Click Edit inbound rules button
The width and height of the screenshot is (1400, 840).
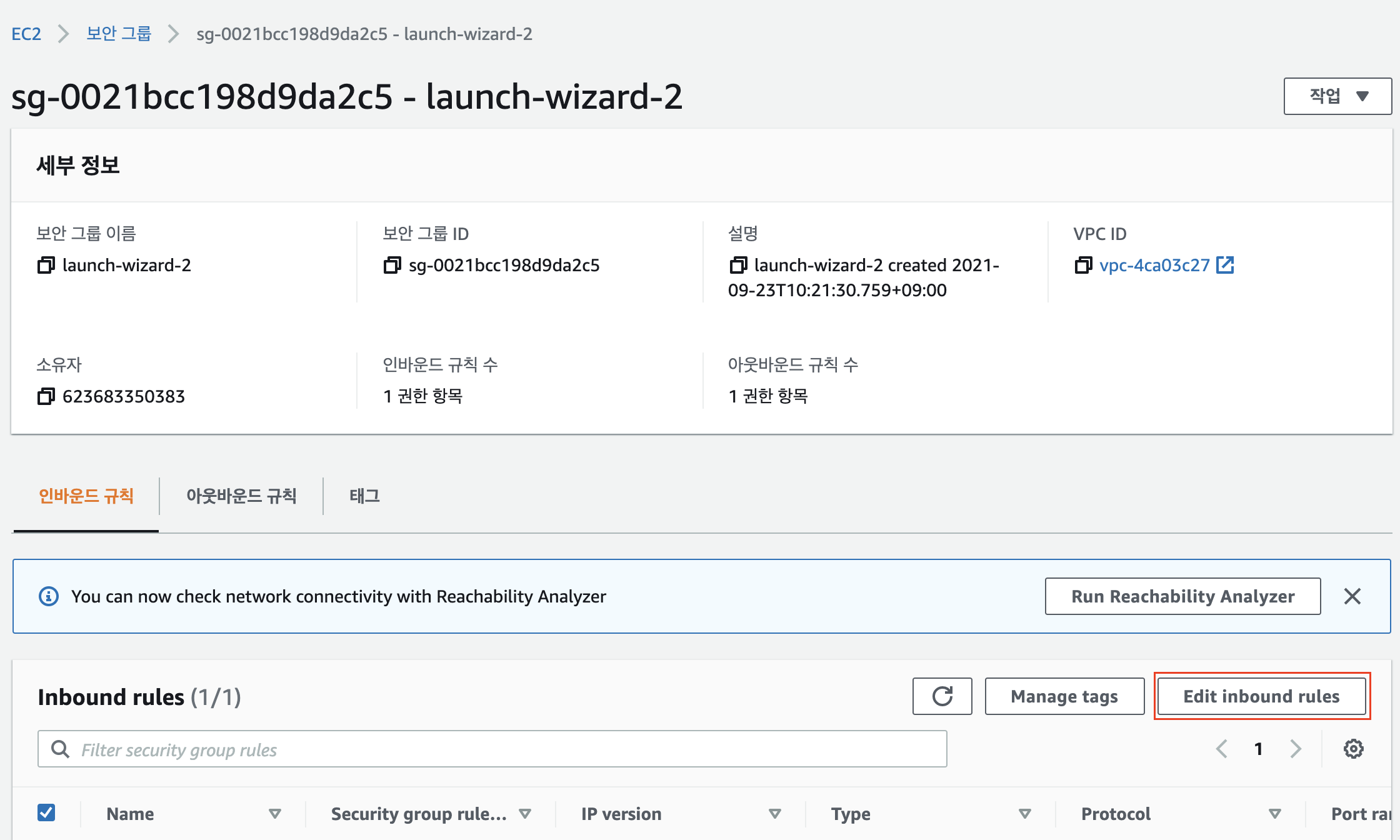1261,696
